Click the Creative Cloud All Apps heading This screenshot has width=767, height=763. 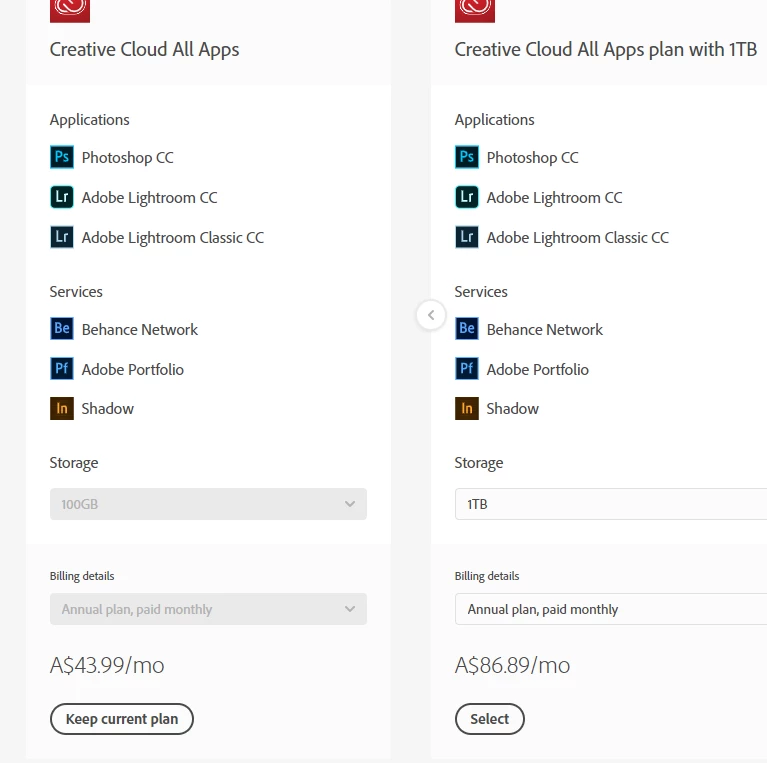(144, 50)
